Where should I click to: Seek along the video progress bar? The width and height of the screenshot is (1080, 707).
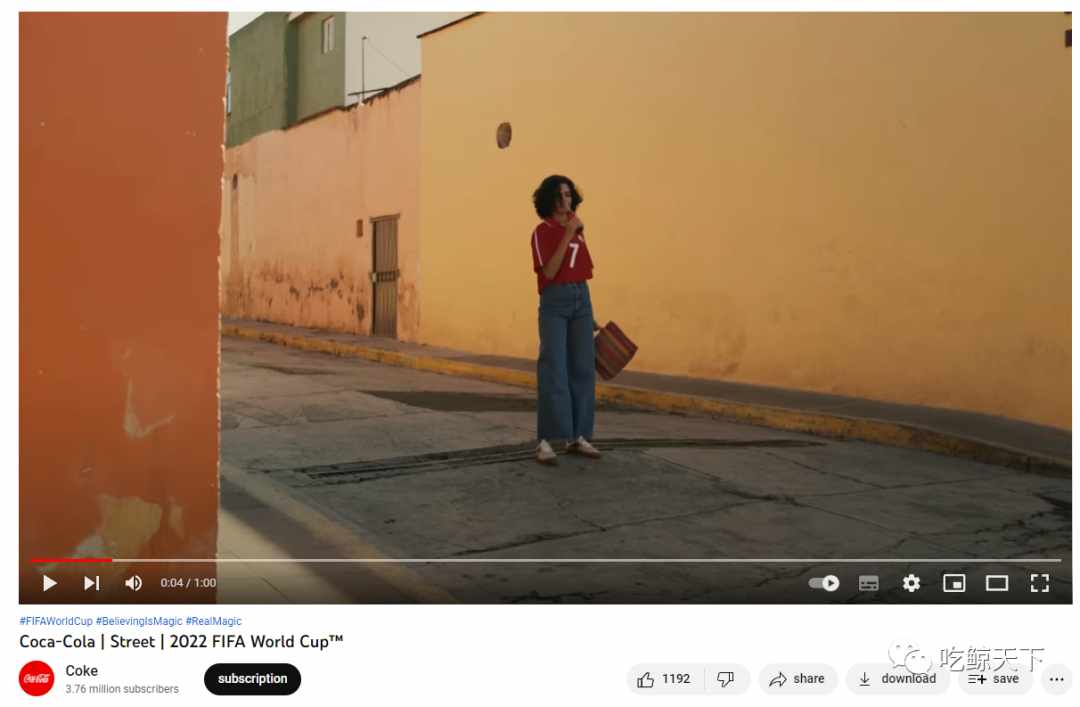pos(546,560)
